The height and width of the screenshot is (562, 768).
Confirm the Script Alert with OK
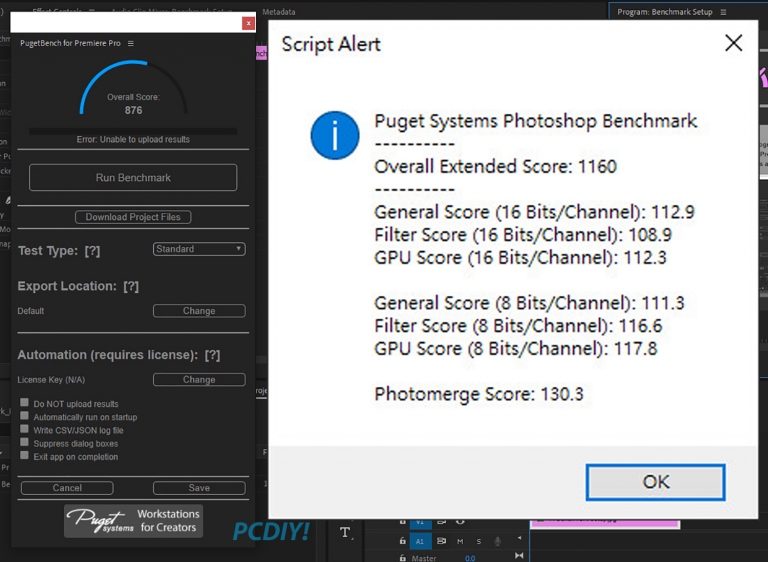point(655,482)
